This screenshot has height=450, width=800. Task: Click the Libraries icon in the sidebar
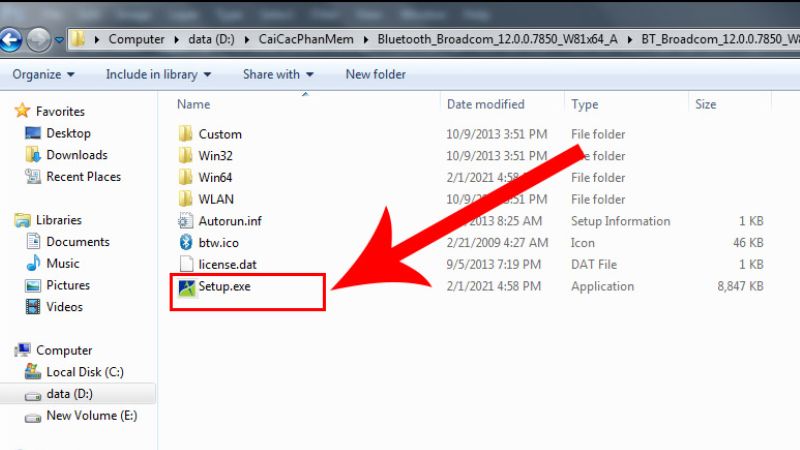click(x=22, y=220)
